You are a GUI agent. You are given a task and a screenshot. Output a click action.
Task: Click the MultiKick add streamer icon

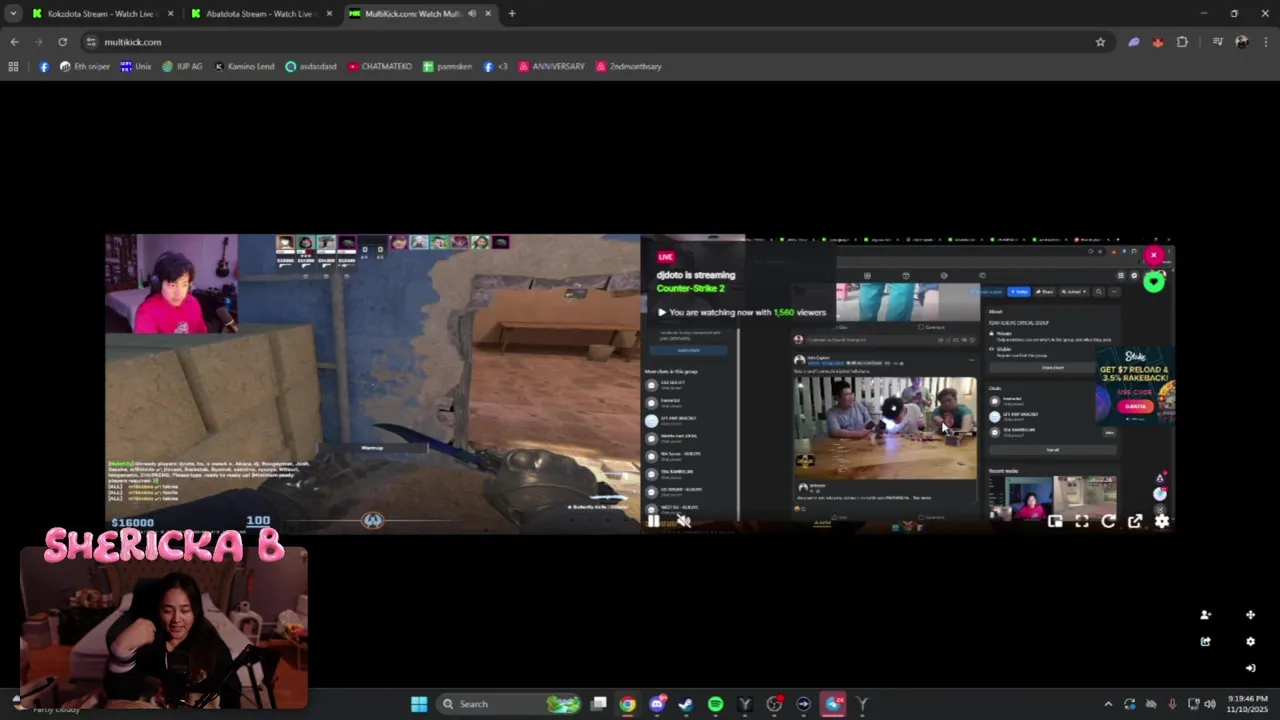click(x=1205, y=615)
